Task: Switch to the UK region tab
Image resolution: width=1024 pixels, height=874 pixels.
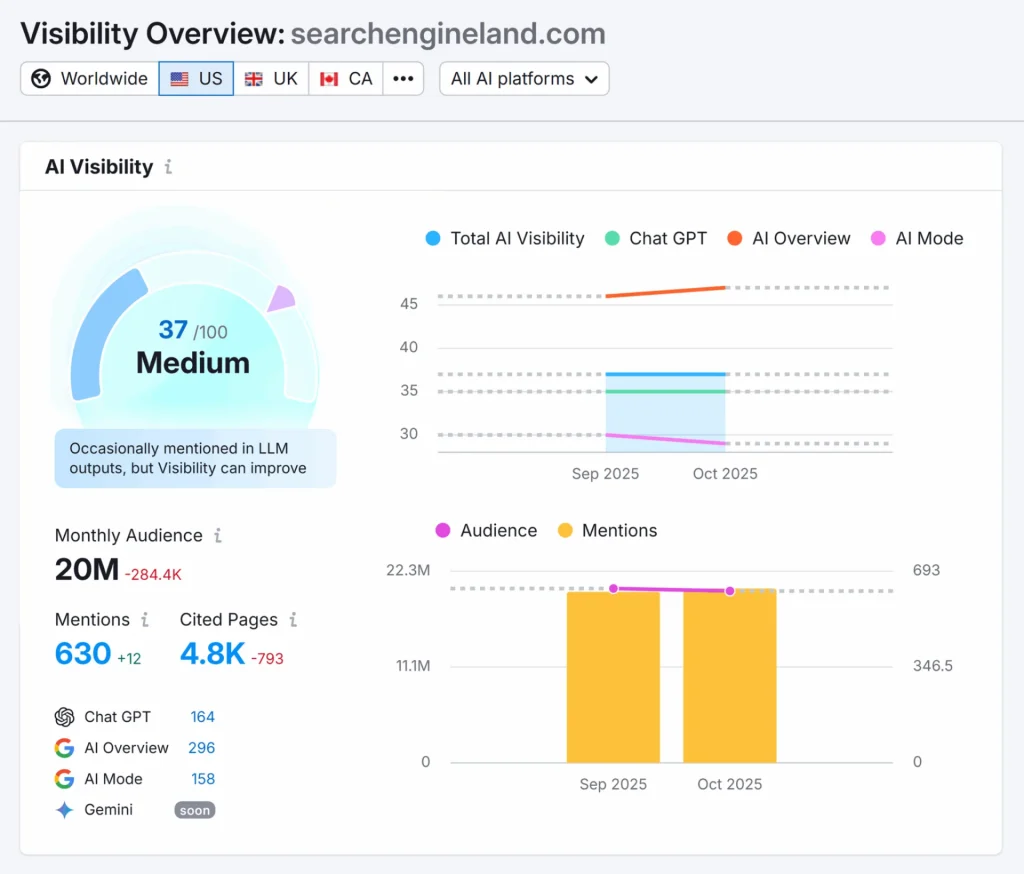Action: point(271,79)
